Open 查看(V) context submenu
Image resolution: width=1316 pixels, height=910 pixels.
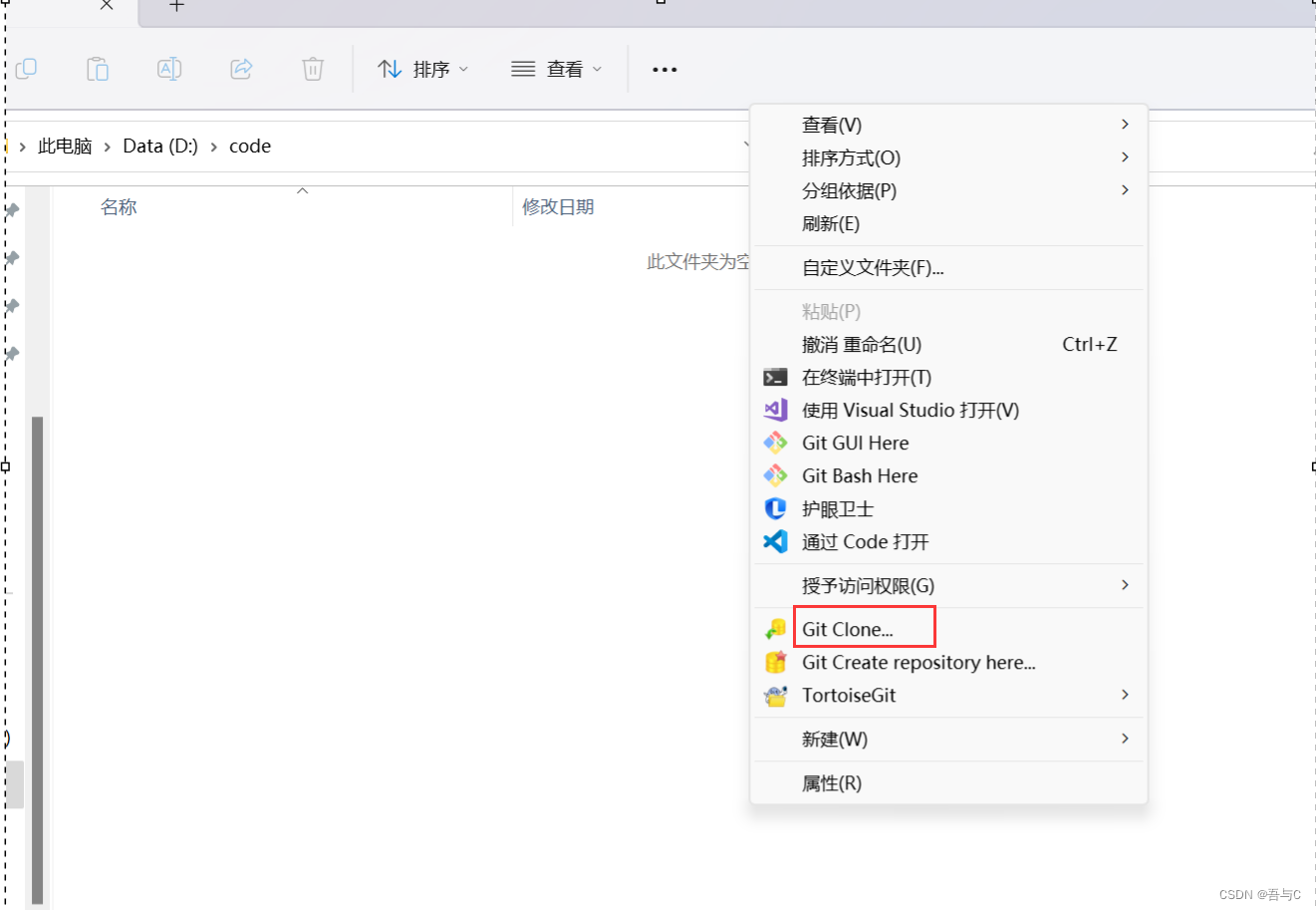coord(948,125)
